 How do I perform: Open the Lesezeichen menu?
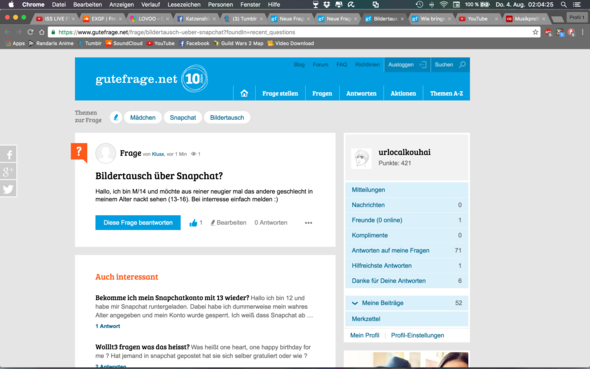pos(184,5)
